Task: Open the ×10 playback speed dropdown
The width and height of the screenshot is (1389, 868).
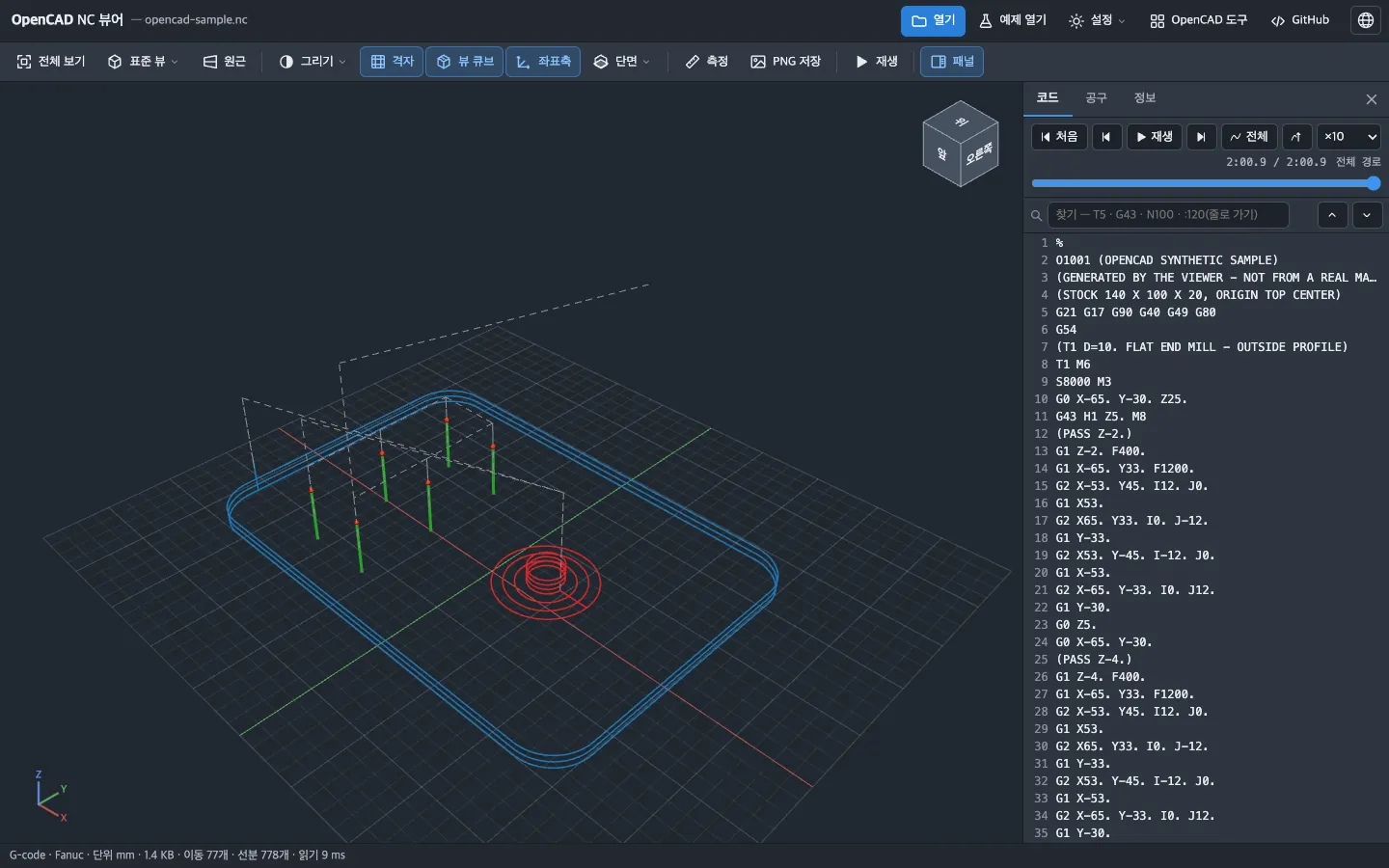Action: [x=1348, y=137]
